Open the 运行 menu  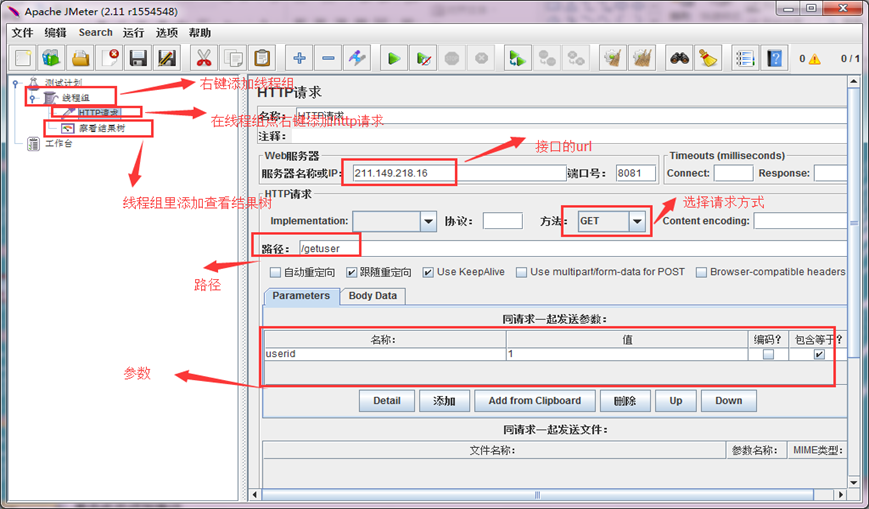click(x=134, y=32)
